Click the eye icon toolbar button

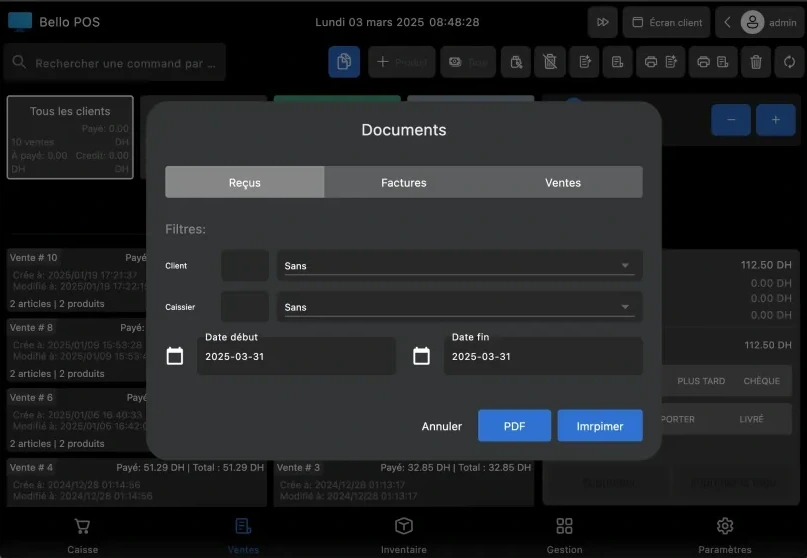pos(468,62)
